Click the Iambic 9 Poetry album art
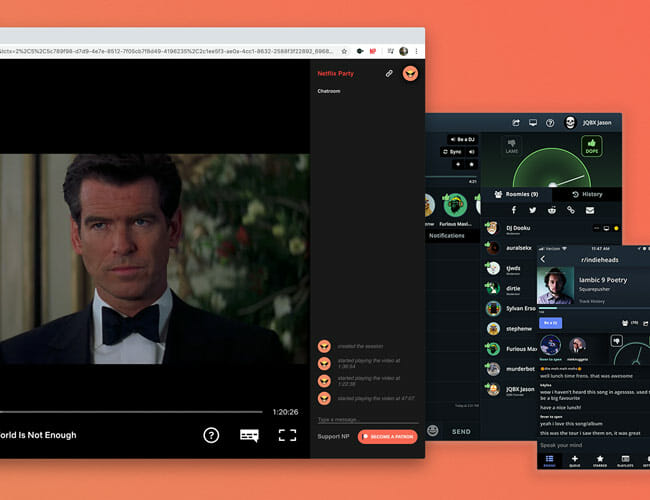 555,285
